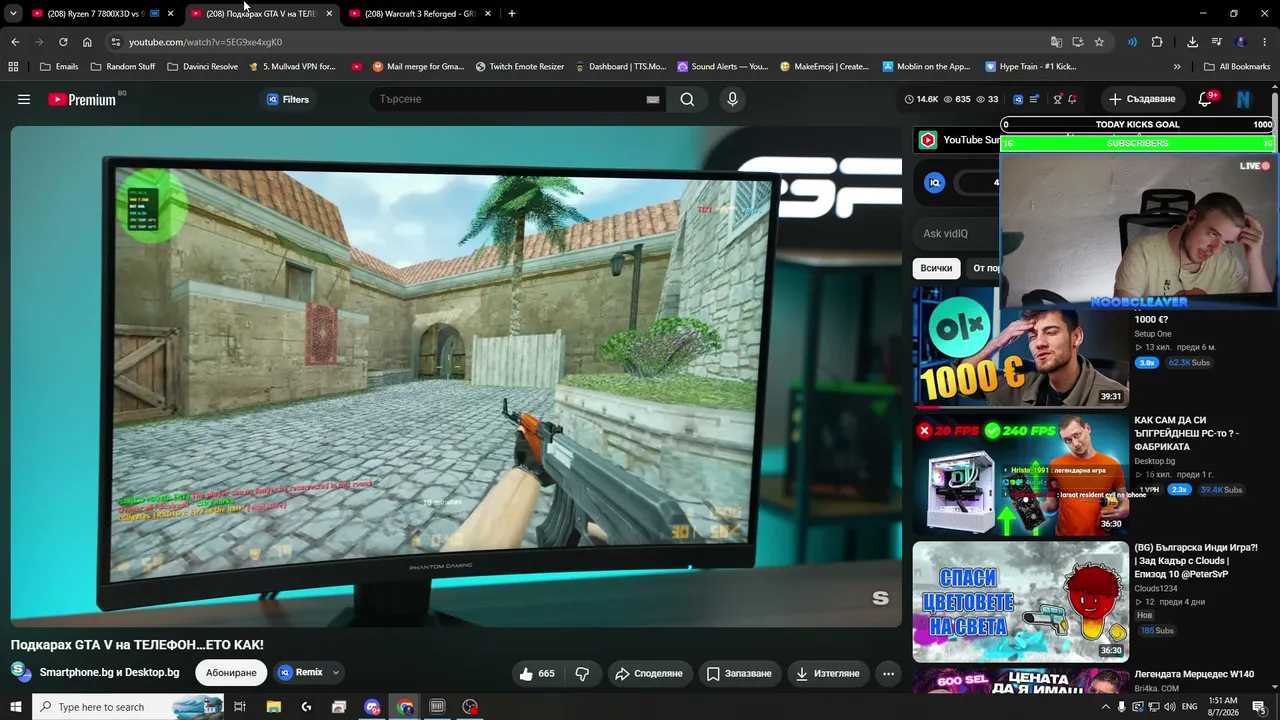Open a new browser tab

pos(512,13)
